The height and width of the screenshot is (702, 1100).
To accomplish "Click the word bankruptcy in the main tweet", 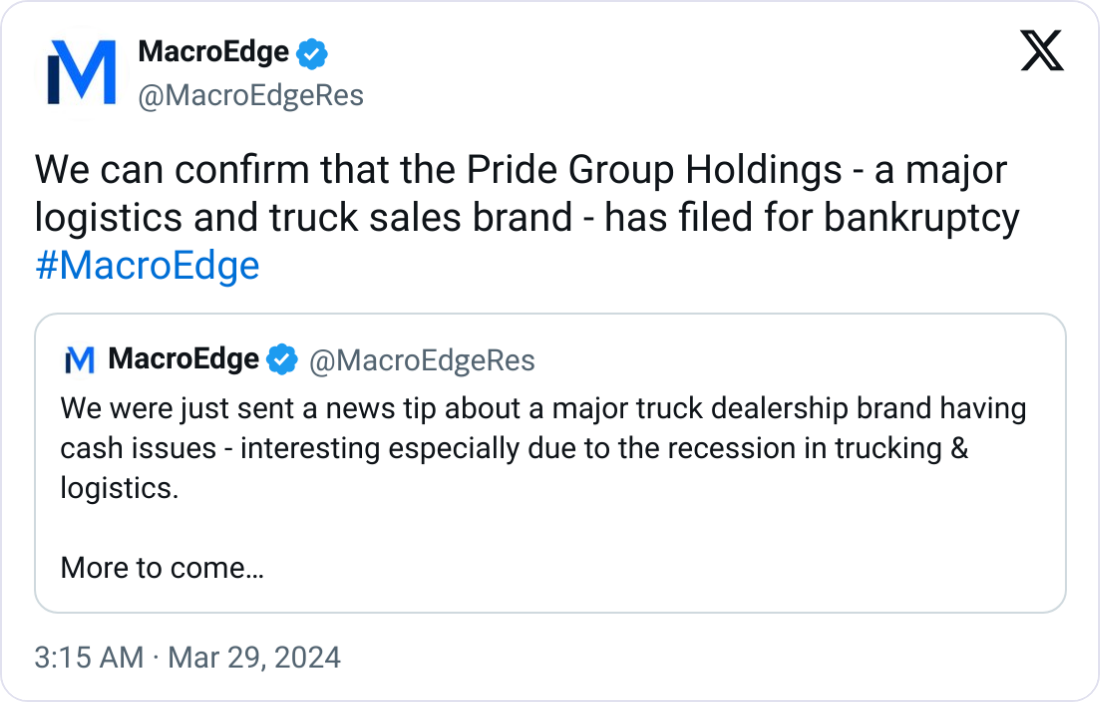I will pos(921,218).
